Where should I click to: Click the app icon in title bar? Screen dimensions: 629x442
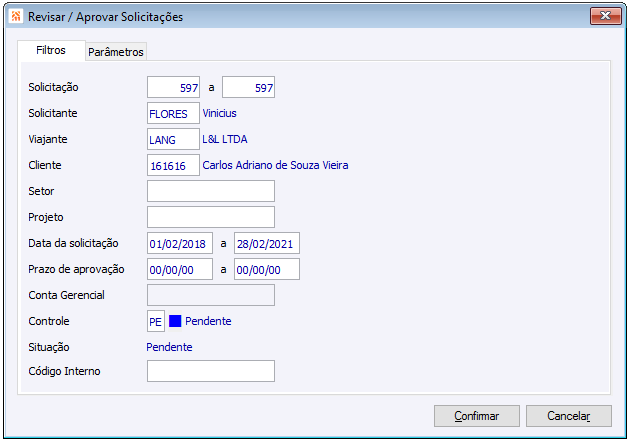pyautogui.click(x=14, y=17)
